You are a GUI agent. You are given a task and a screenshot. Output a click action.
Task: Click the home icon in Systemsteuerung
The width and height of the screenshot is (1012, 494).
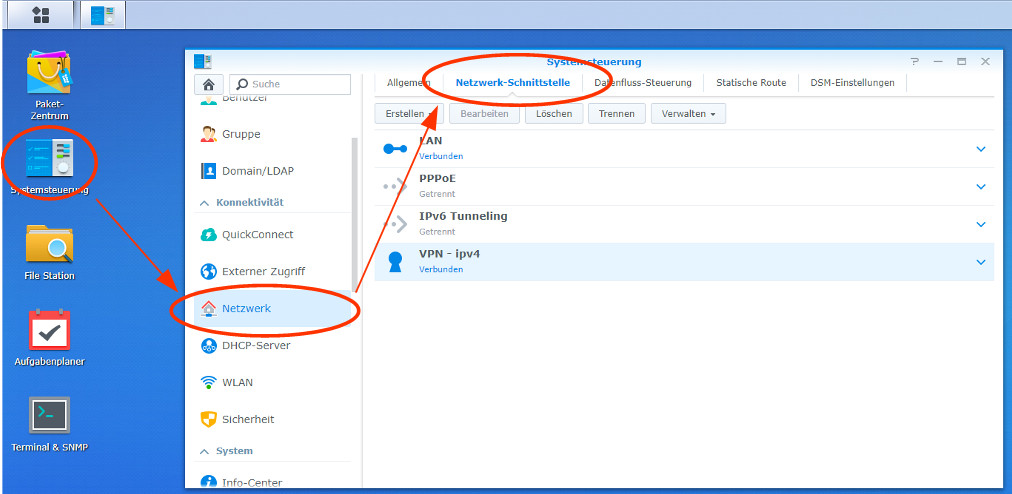coord(208,84)
